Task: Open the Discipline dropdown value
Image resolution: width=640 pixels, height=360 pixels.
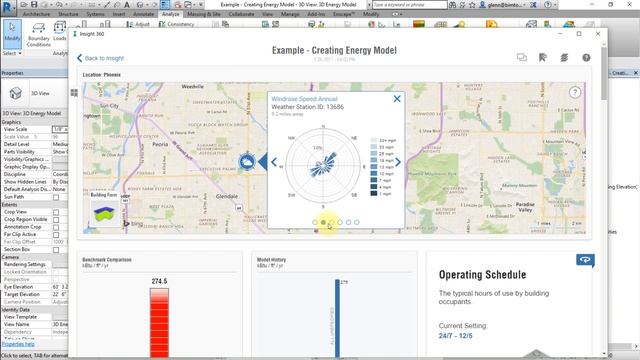Action: pos(60,174)
